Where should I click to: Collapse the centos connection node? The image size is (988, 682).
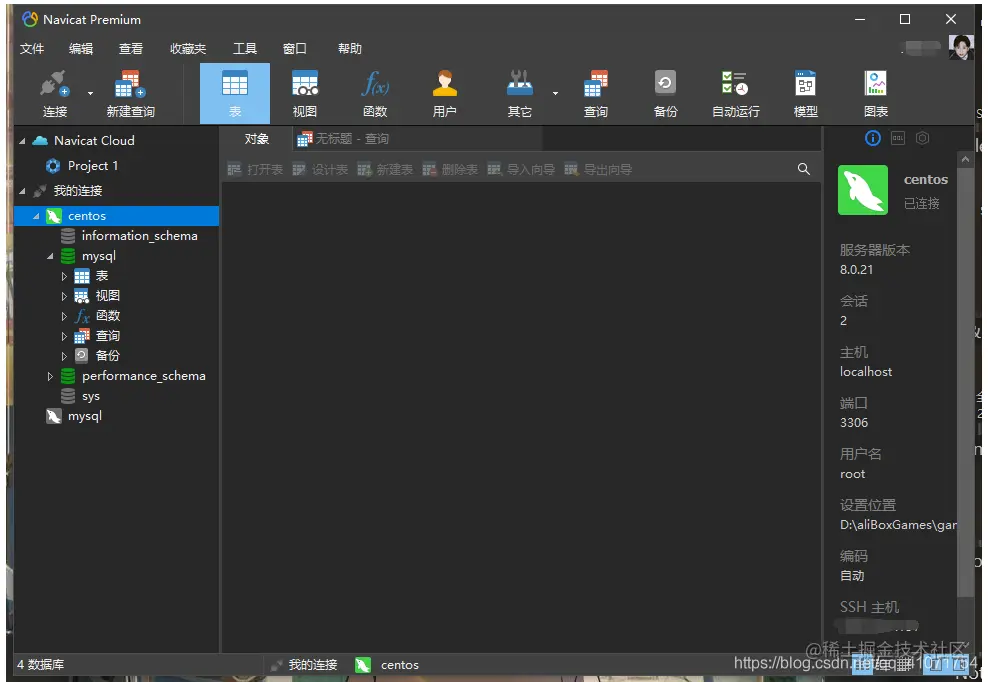(x=36, y=216)
